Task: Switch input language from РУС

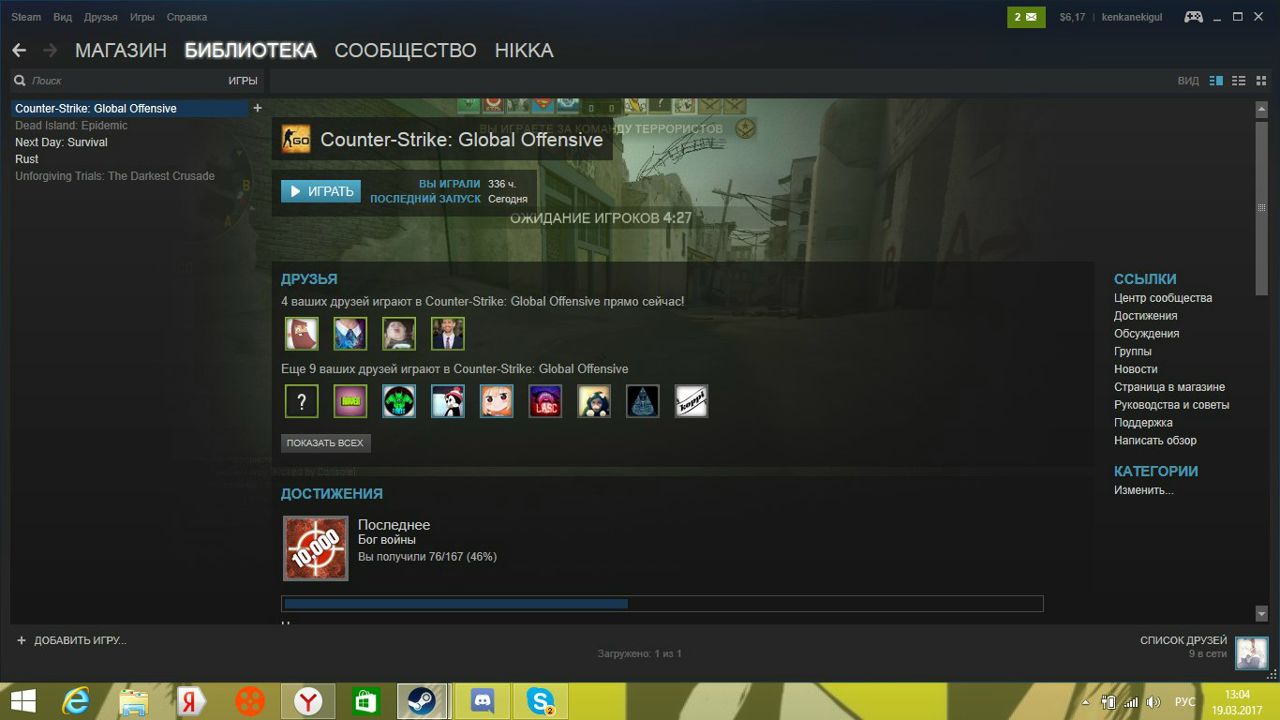Action: (1185, 702)
